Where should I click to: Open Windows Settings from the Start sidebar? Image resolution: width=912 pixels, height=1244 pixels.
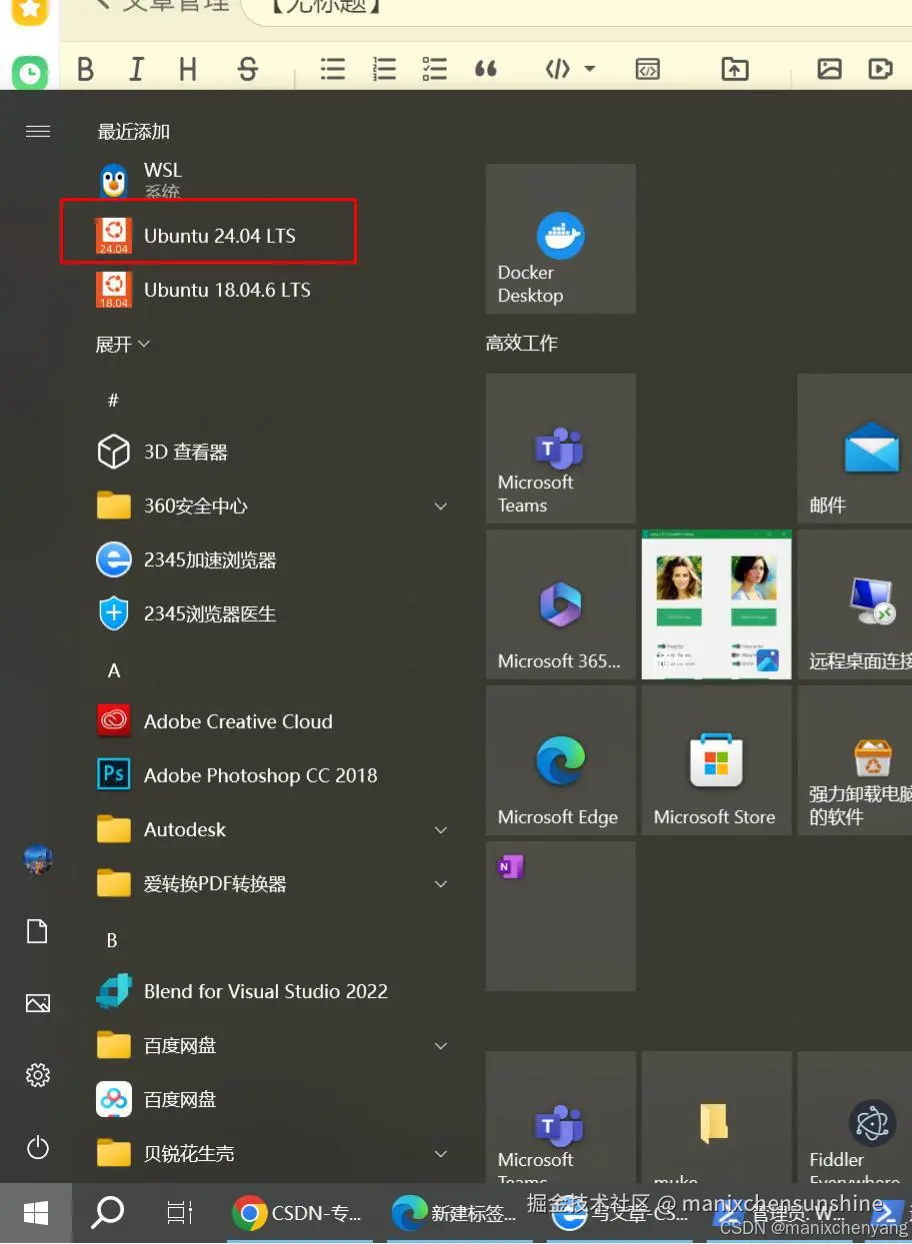(37, 1075)
